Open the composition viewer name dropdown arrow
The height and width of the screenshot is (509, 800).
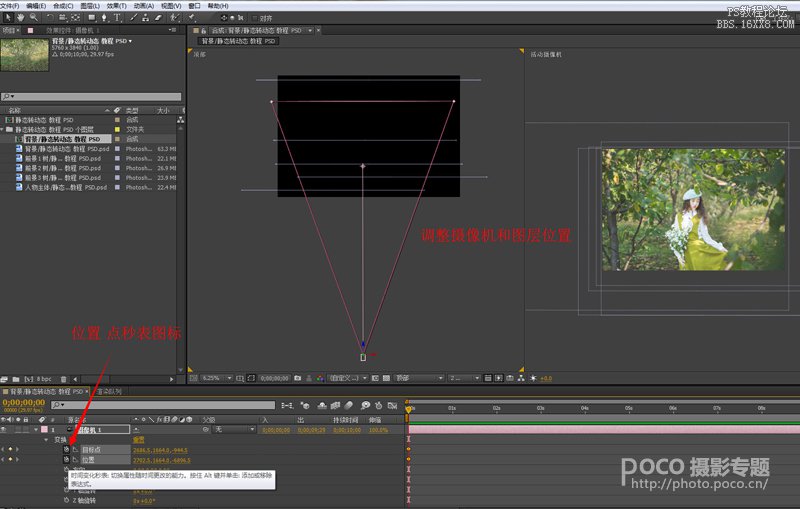pyautogui.click(x=310, y=31)
